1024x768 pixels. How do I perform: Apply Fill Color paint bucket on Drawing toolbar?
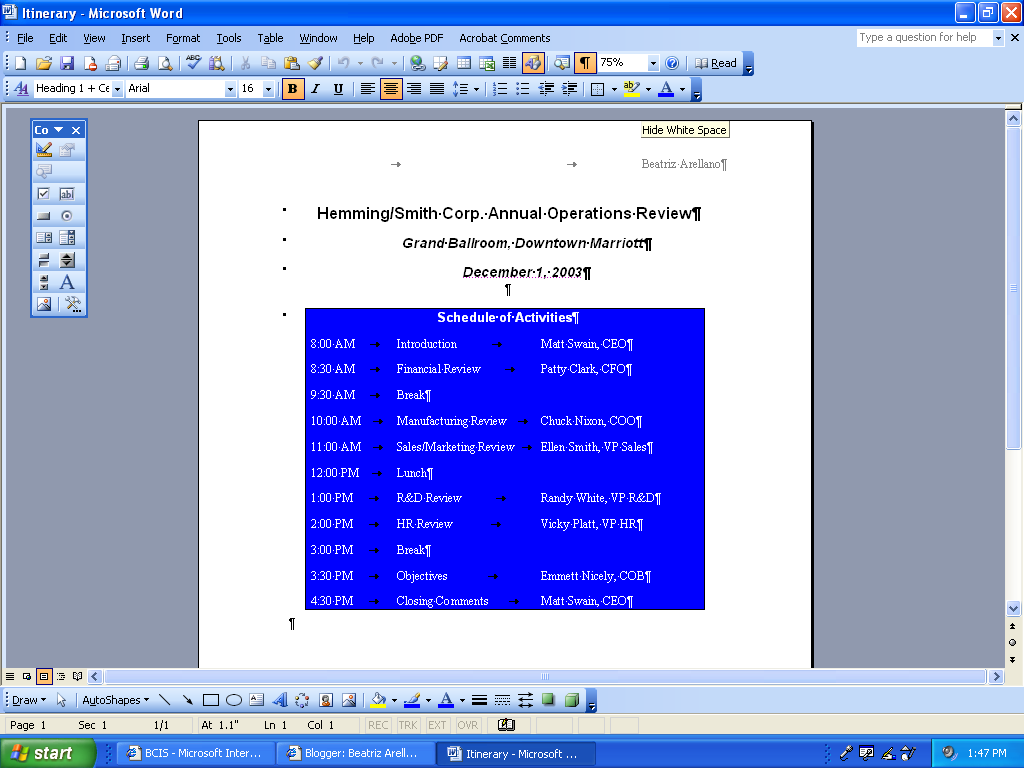point(378,700)
